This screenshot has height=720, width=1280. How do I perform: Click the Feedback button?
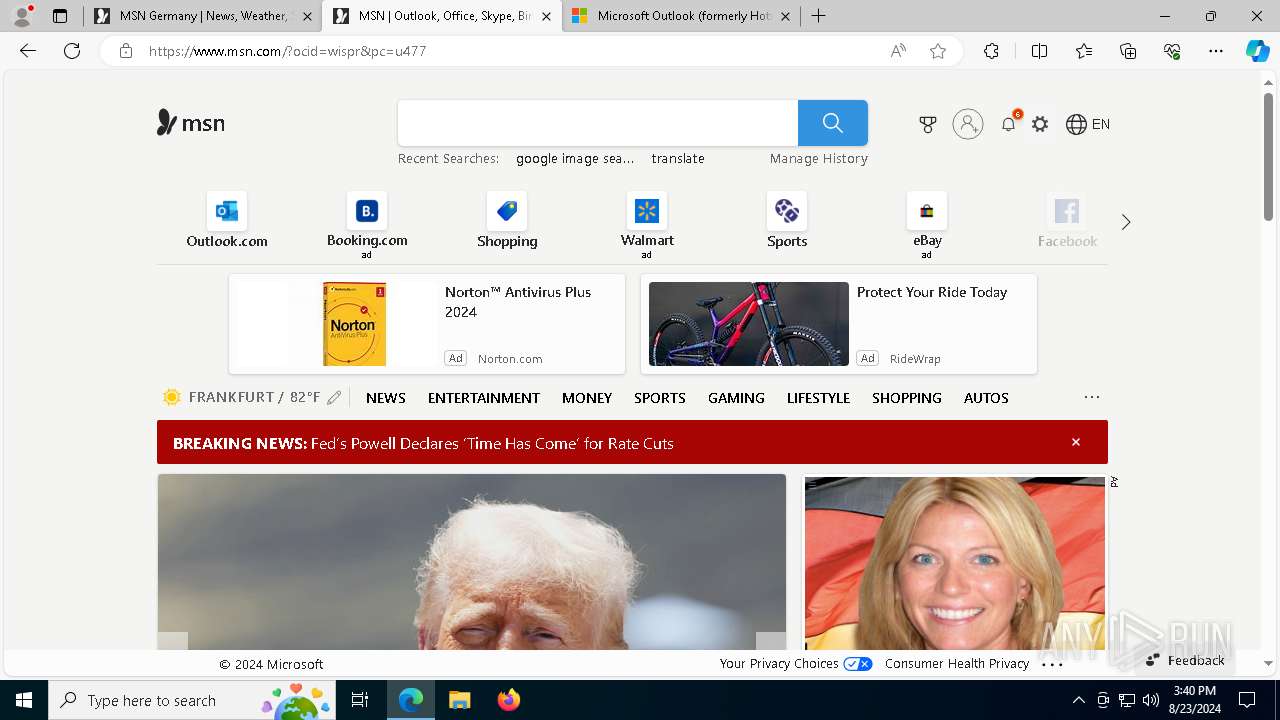coord(1186,660)
